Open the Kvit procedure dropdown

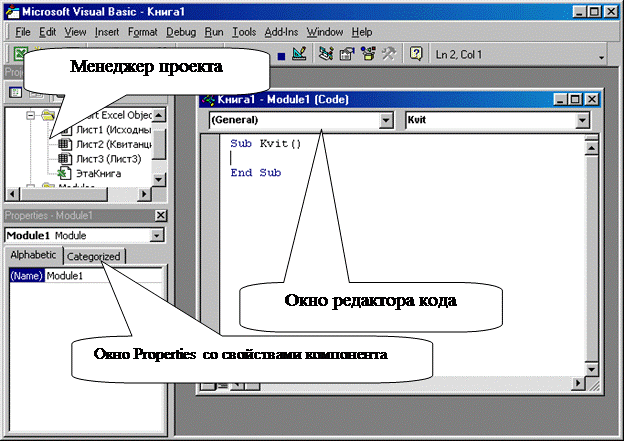point(582,120)
